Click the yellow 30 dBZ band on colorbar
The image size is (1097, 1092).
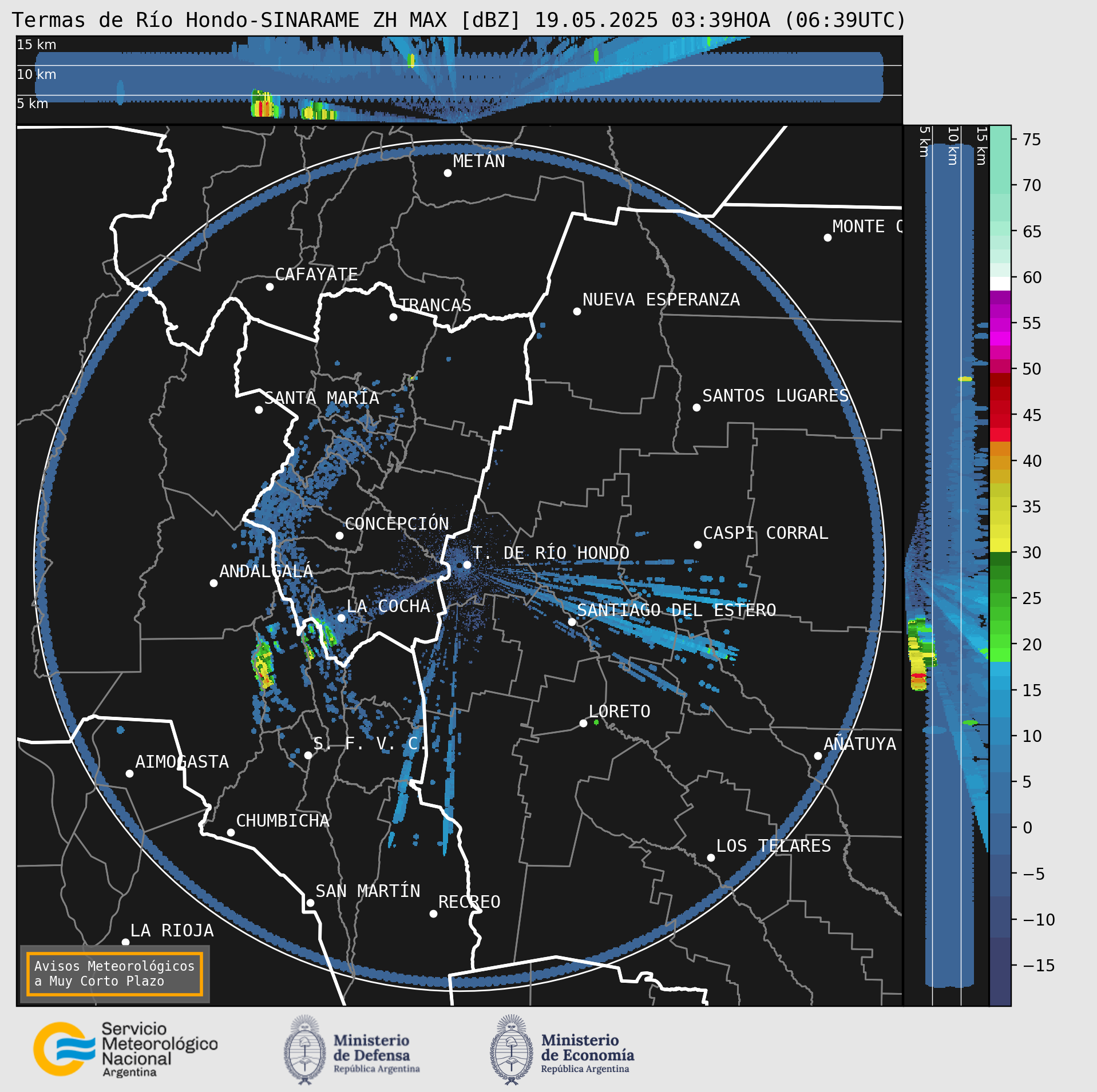[1000, 545]
